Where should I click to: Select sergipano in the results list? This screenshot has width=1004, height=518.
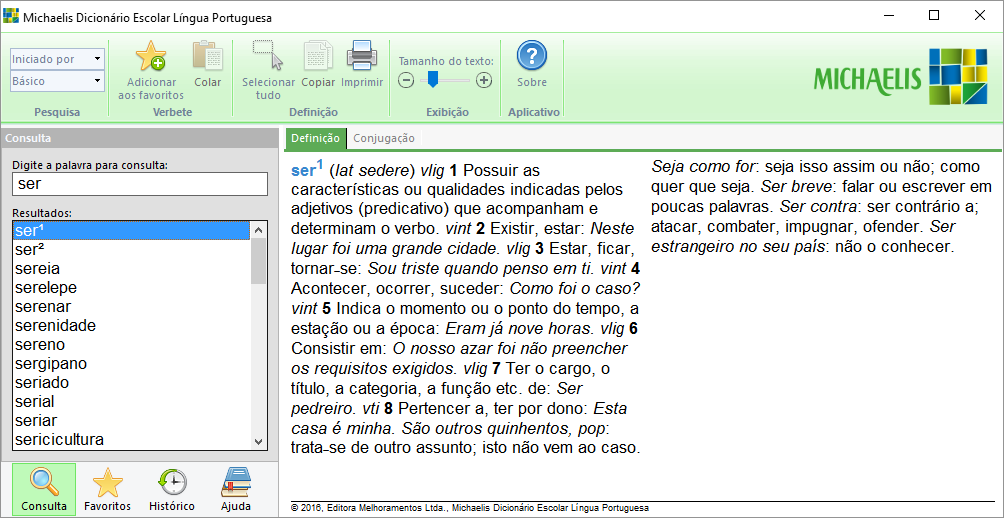[131, 364]
